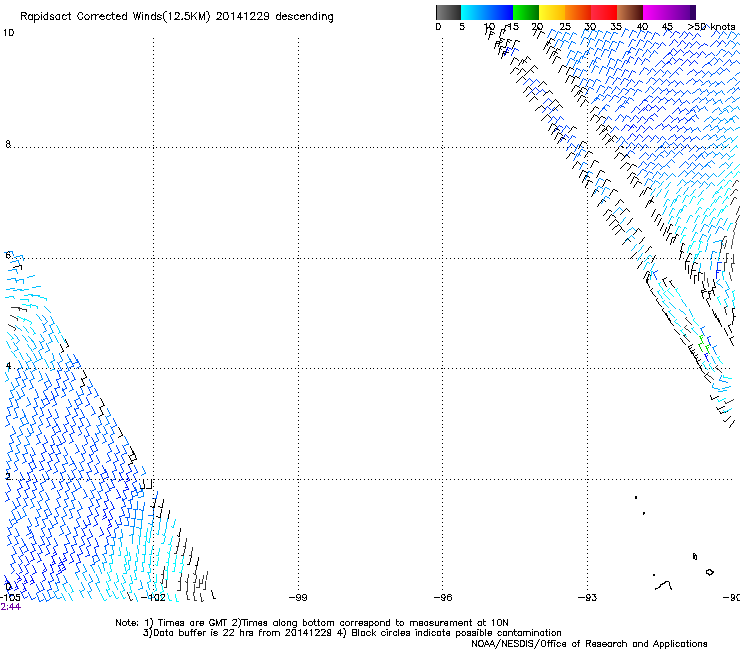Click the 'NOAA/NESDIS/Office of Research and Applications' credit
Screen dimensions: 740x650
[x=589, y=644]
